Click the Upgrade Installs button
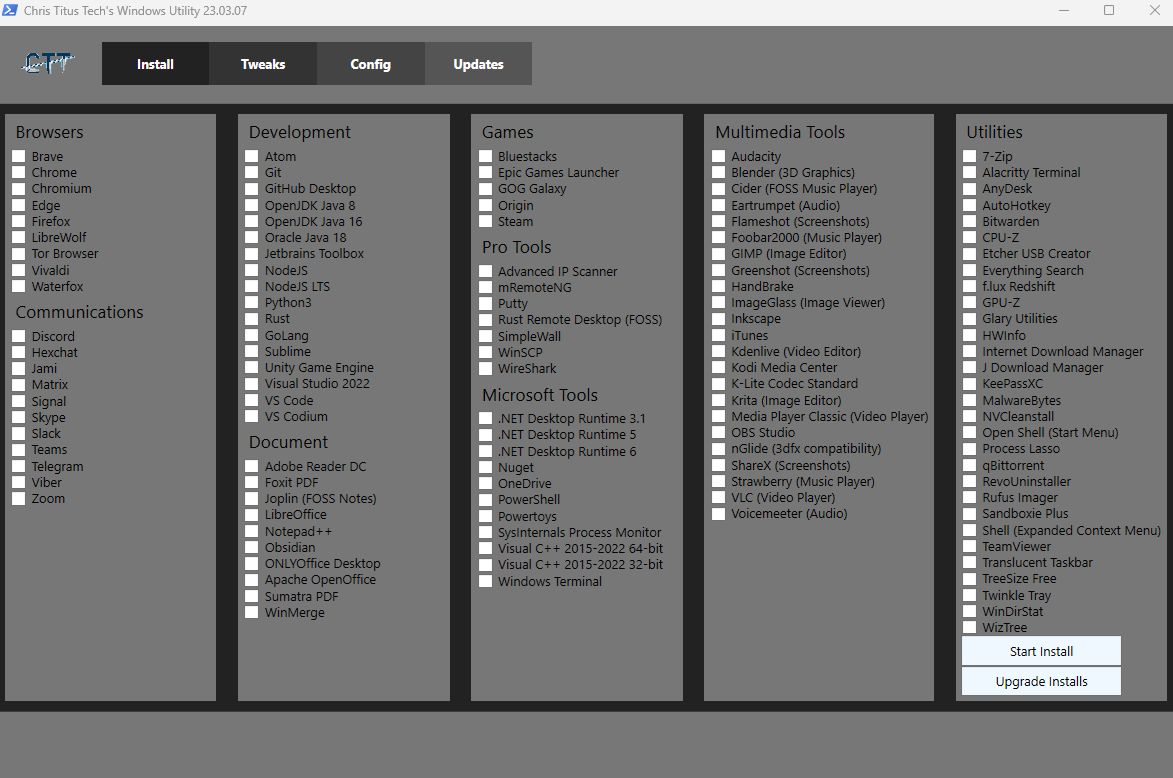This screenshot has width=1173, height=778. (1041, 682)
